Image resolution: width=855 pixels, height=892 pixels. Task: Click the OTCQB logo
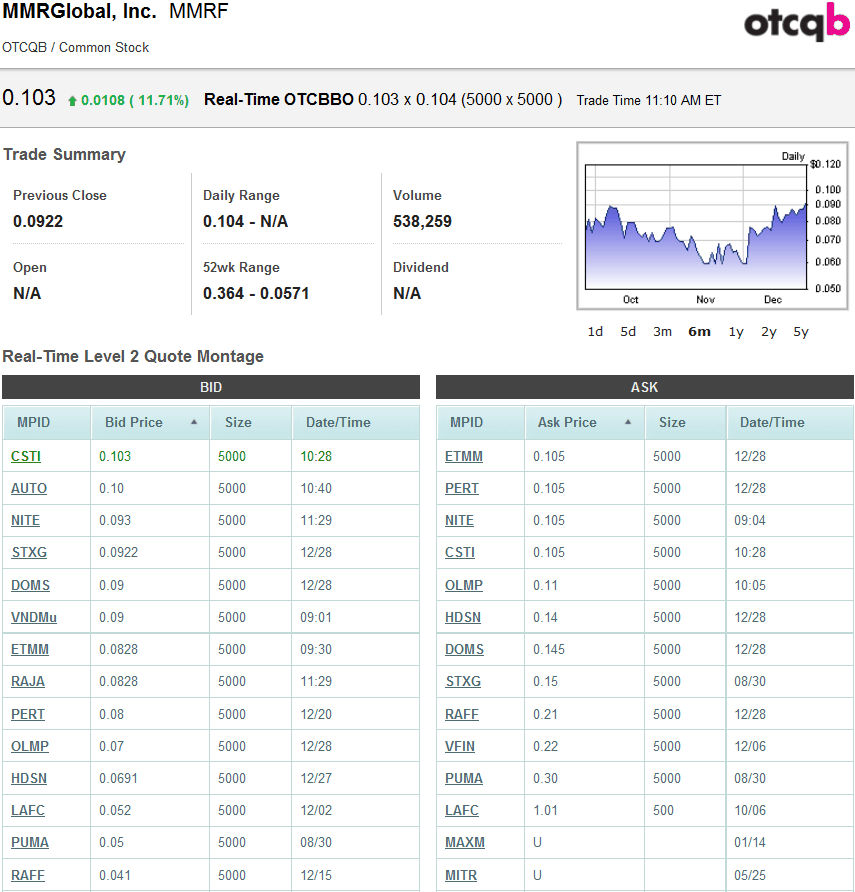click(x=796, y=24)
